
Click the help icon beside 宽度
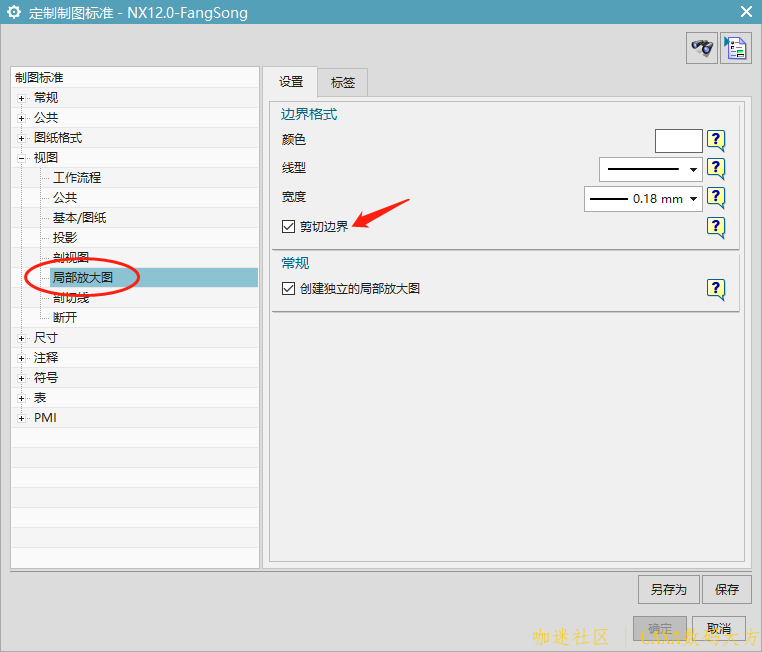(716, 198)
